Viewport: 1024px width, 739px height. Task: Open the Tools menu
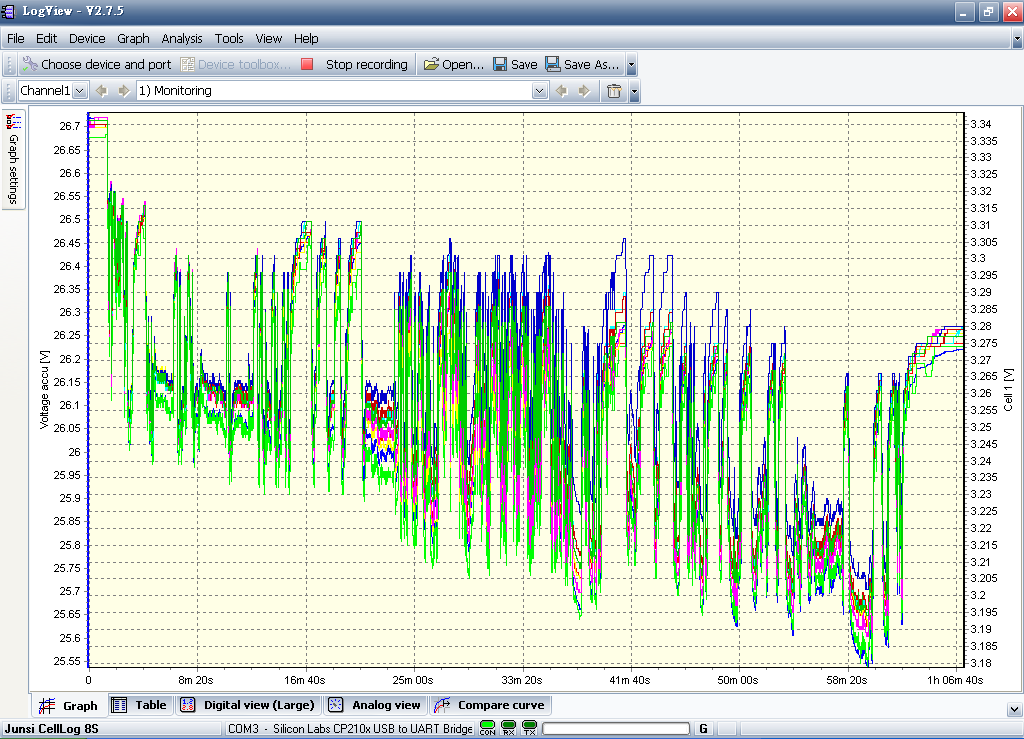click(229, 39)
